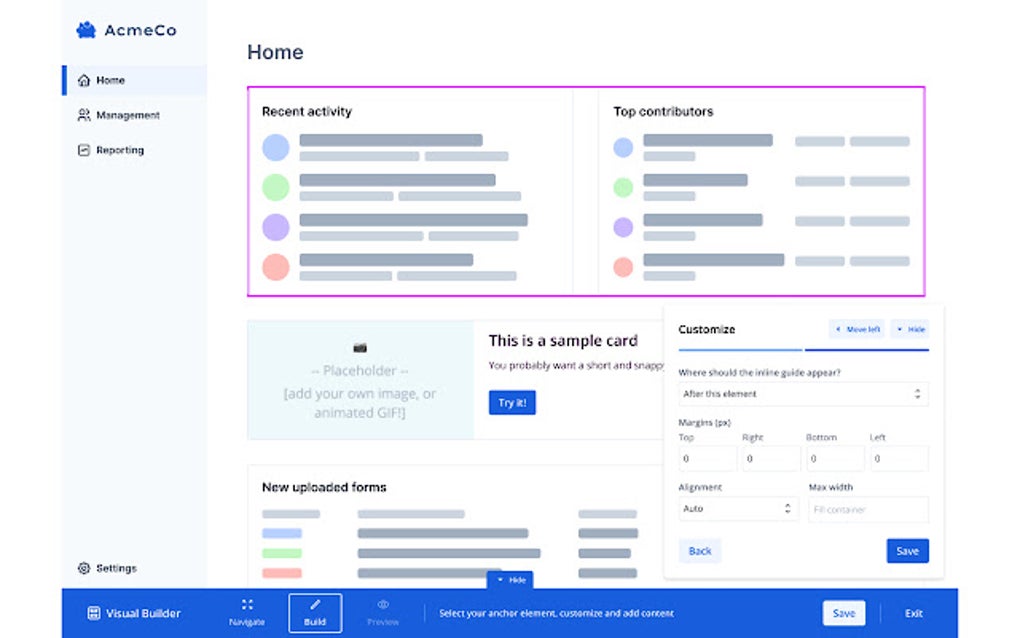This screenshot has width=1020, height=638.
Task: Save the Customize panel settings
Action: point(906,550)
